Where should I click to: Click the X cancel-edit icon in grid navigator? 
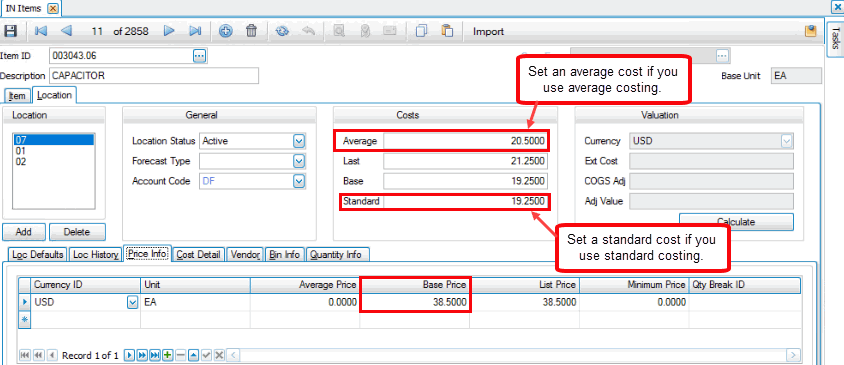pyautogui.click(x=219, y=355)
